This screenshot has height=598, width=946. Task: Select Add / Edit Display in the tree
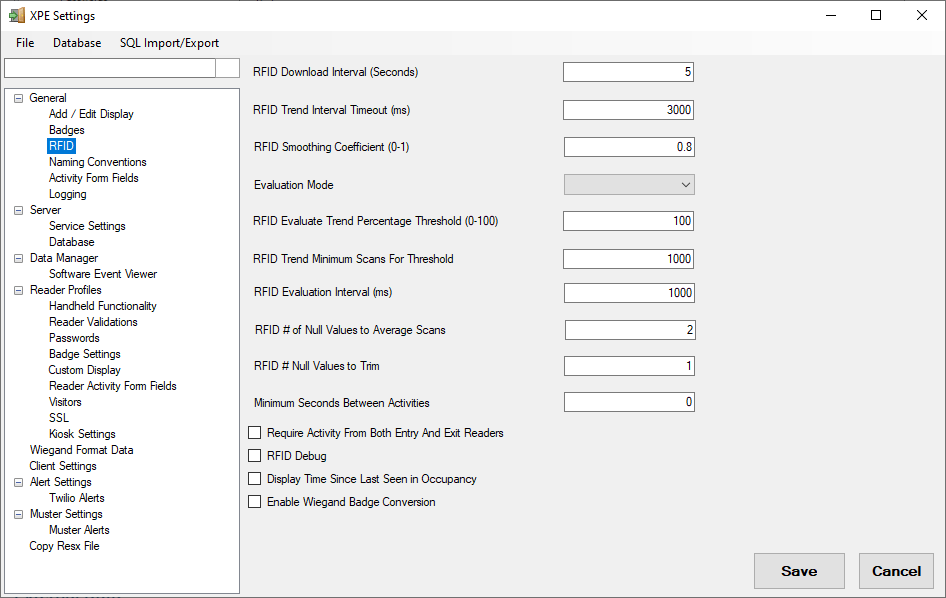point(91,114)
